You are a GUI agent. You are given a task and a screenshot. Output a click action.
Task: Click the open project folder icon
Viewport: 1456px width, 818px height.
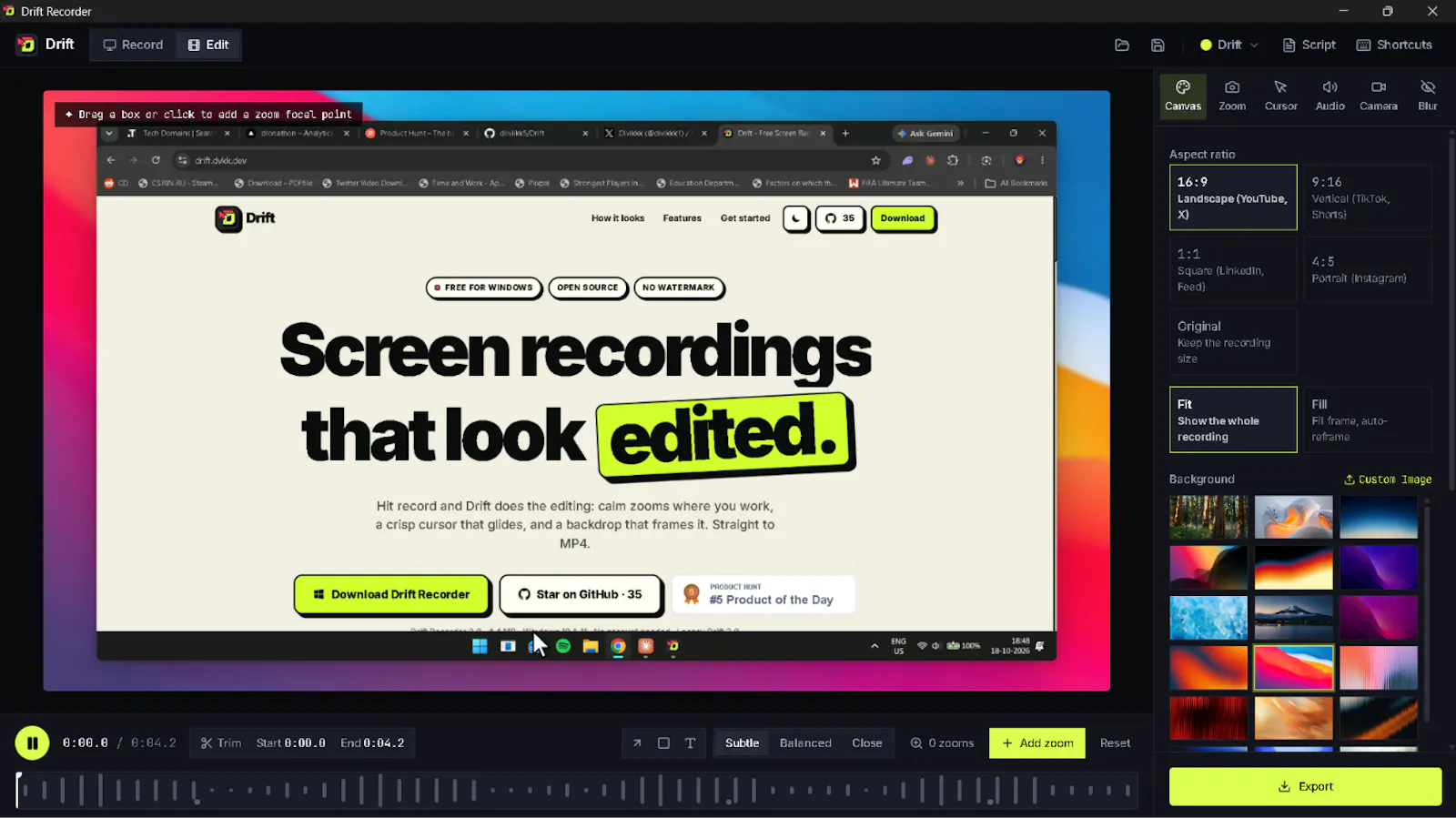click(1122, 45)
